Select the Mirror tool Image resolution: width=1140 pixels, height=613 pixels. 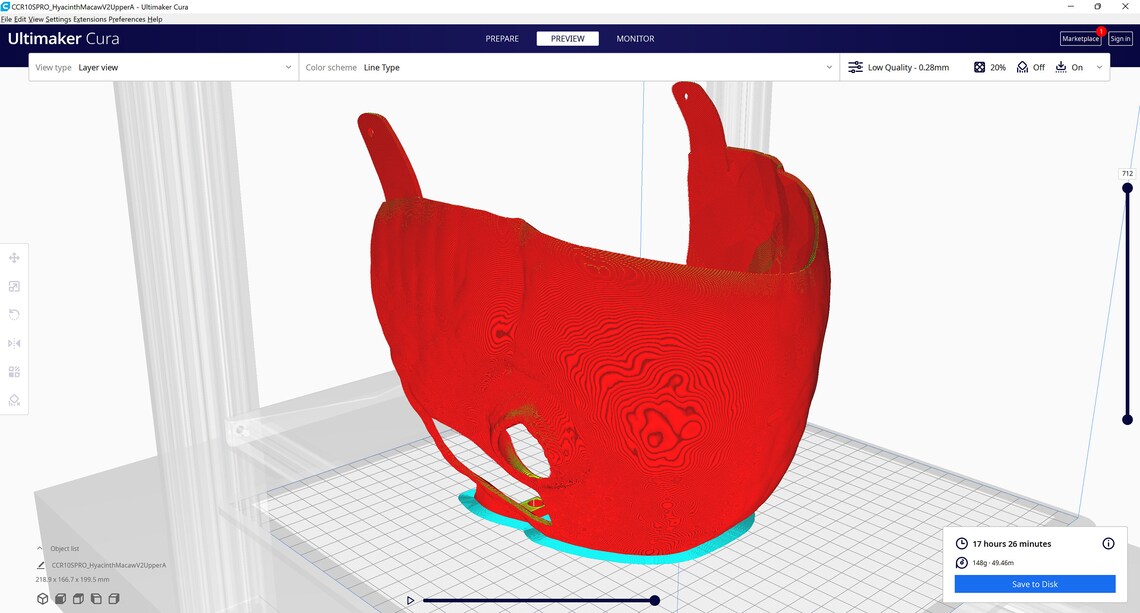[14, 342]
